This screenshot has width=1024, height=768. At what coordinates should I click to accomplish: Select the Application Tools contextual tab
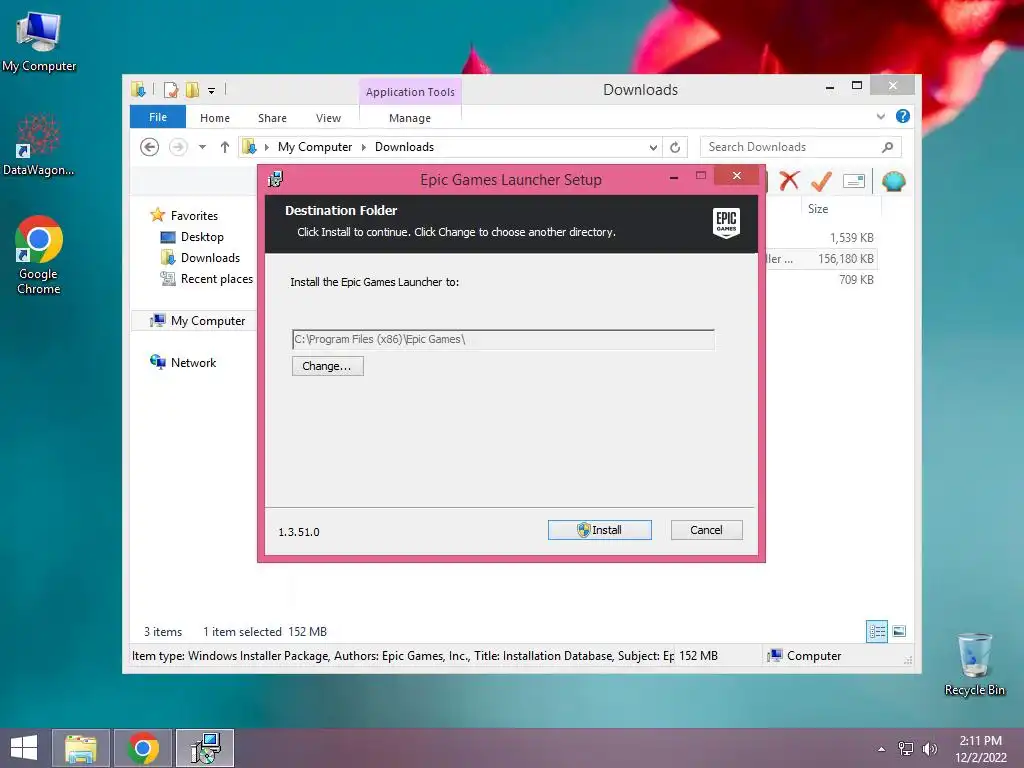410,92
